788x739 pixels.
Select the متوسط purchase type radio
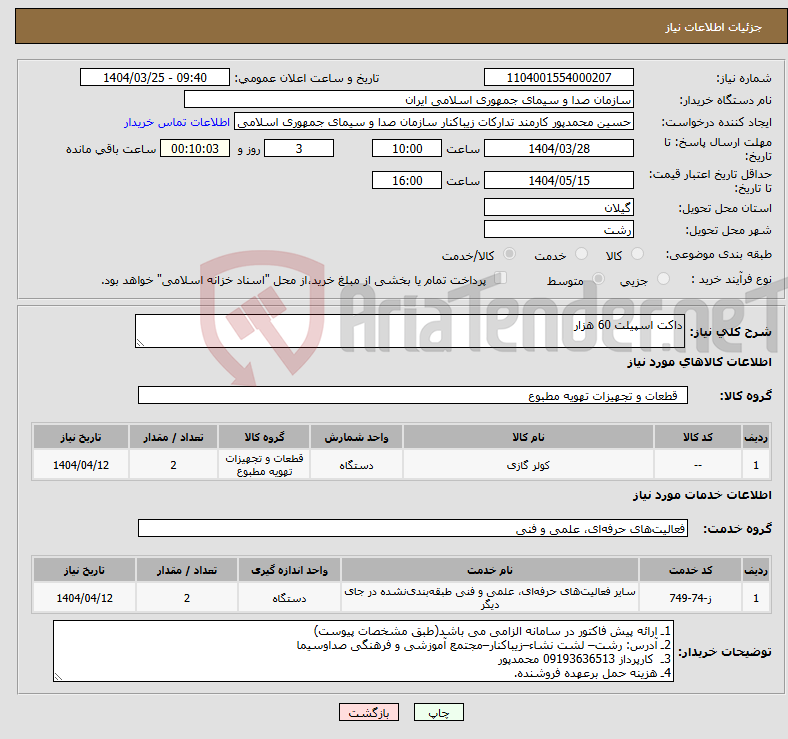tap(598, 279)
